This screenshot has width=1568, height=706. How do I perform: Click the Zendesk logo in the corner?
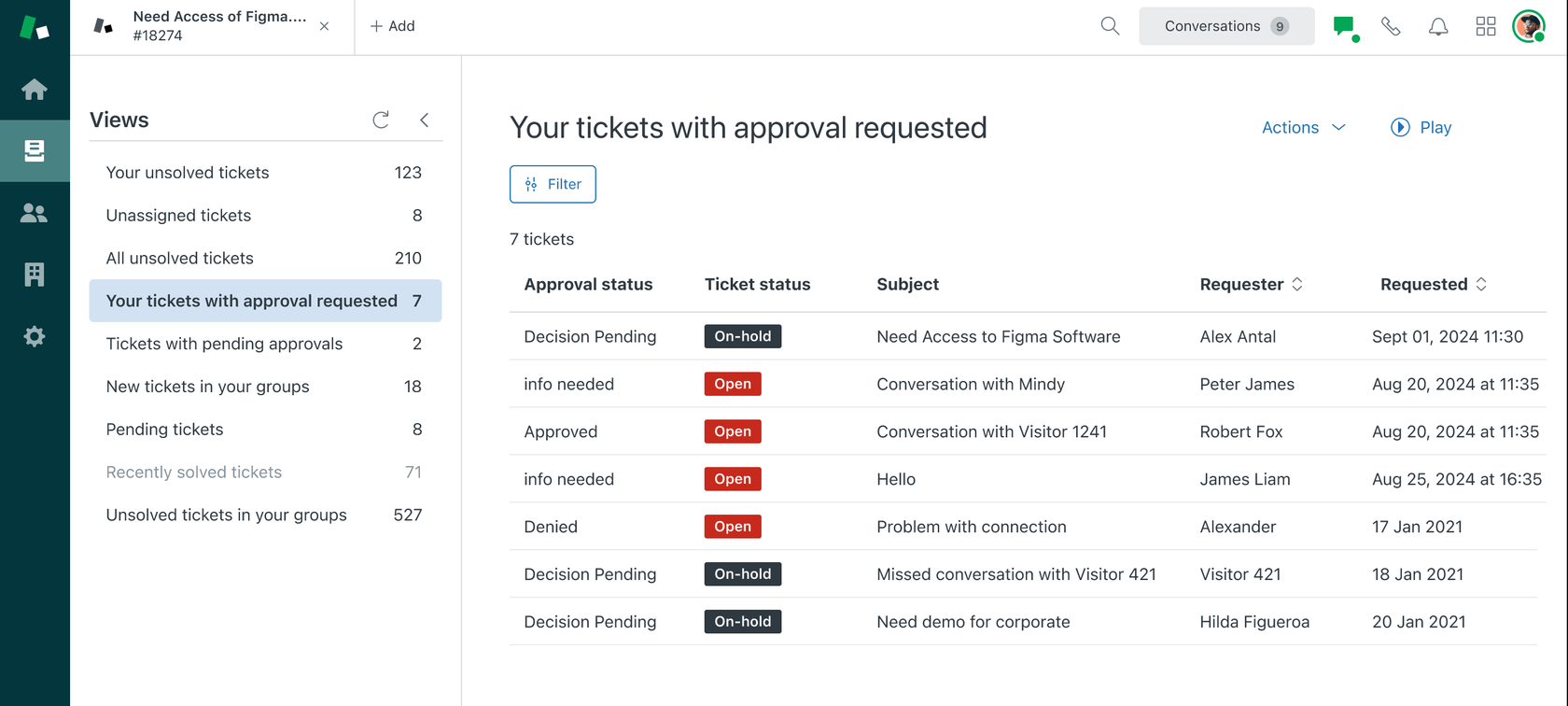(x=35, y=27)
